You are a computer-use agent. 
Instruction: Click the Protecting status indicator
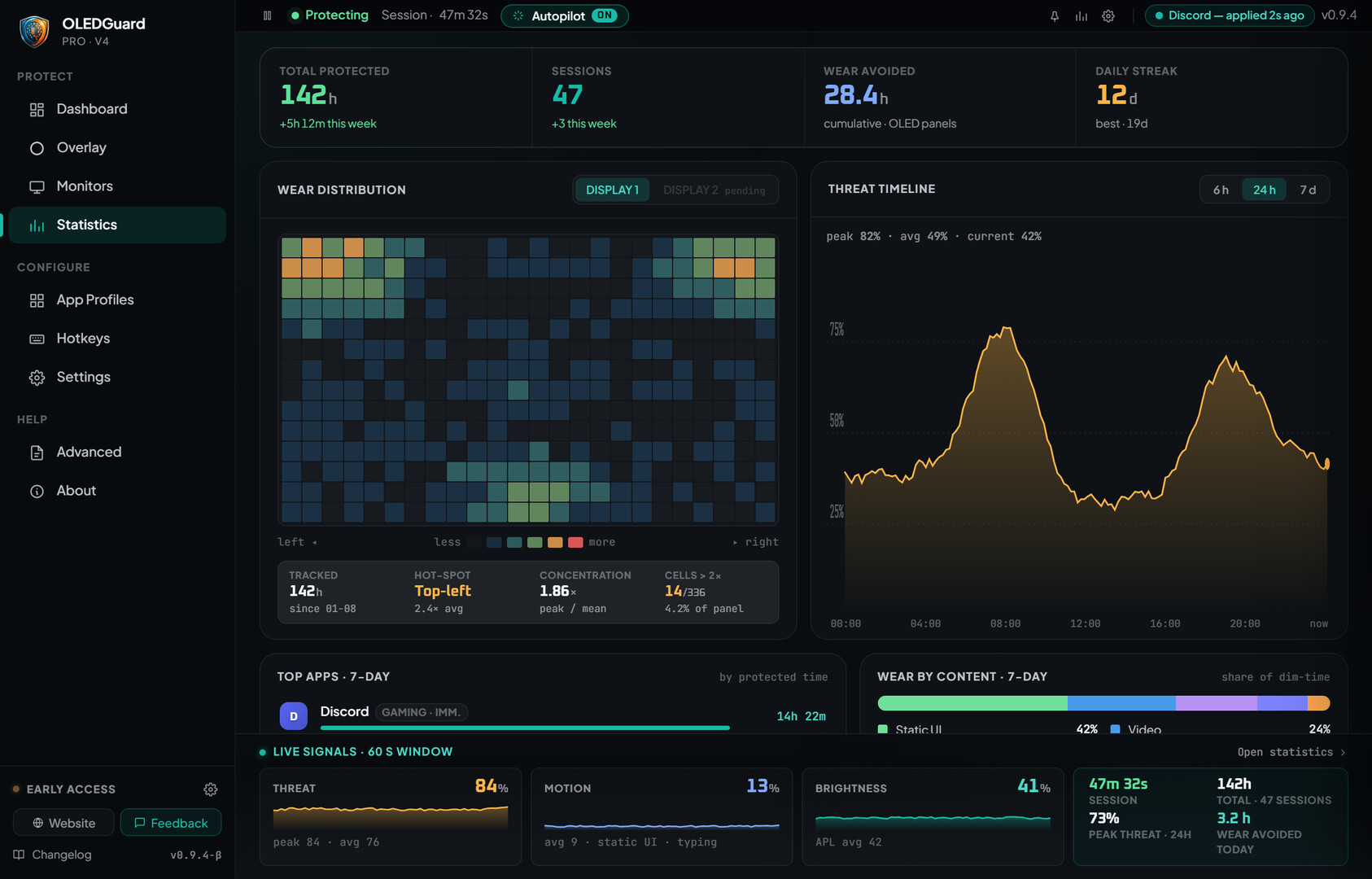point(330,15)
